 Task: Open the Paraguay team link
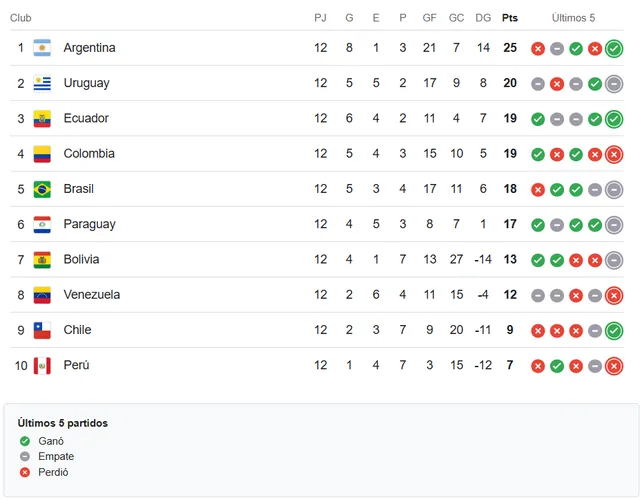[89, 224]
